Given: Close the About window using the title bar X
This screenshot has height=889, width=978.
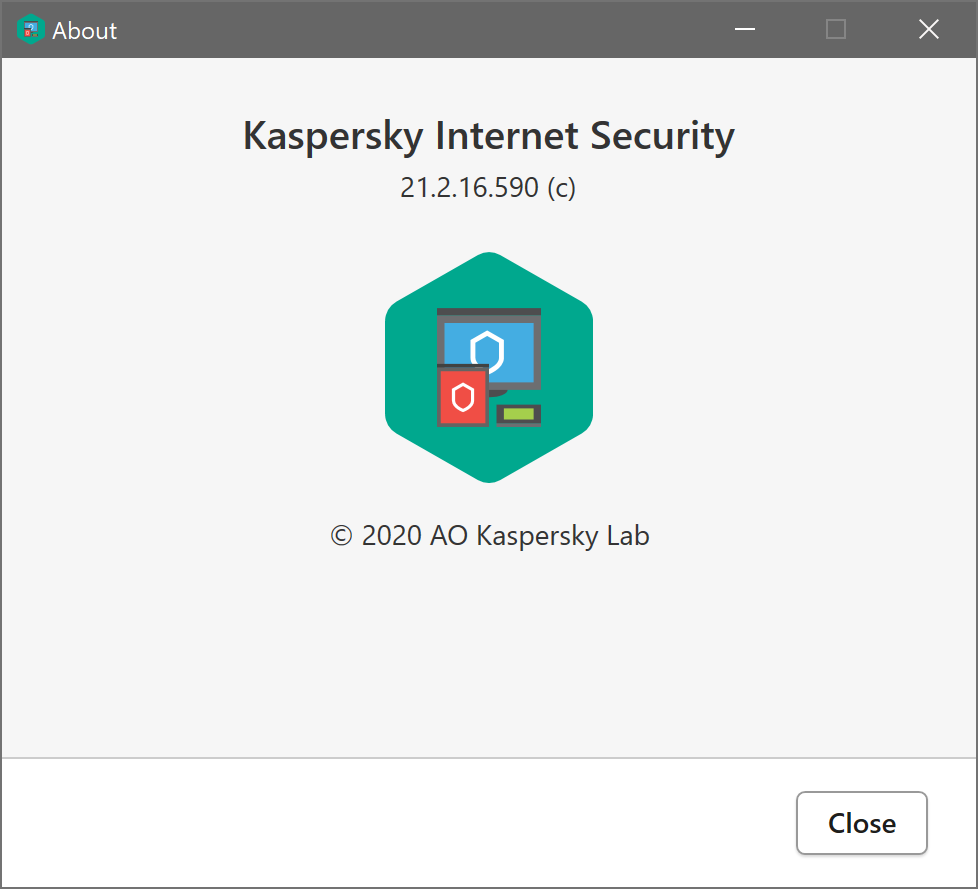Looking at the screenshot, I should 929,30.
